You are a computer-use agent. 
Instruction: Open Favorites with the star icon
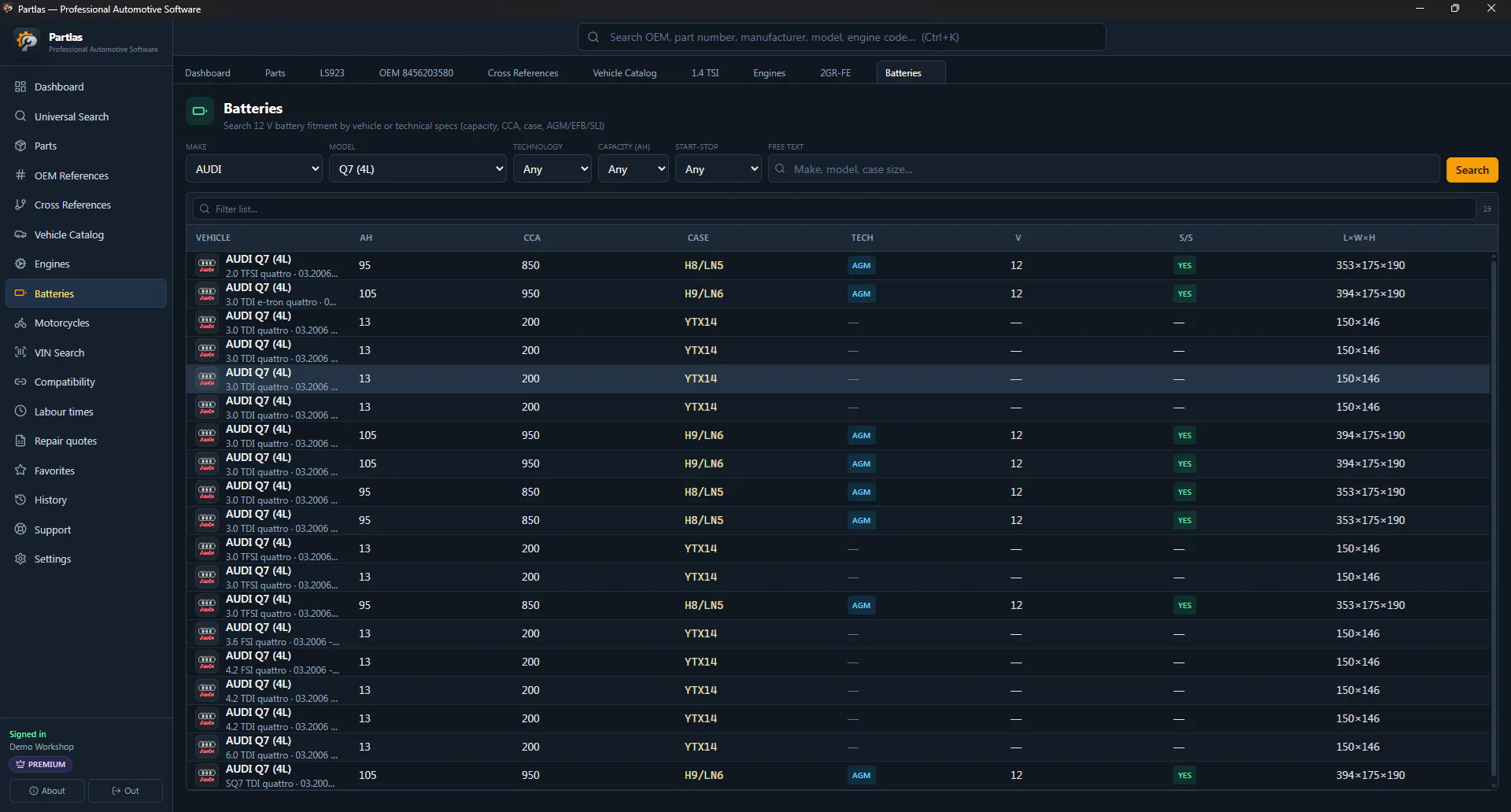pos(20,471)
